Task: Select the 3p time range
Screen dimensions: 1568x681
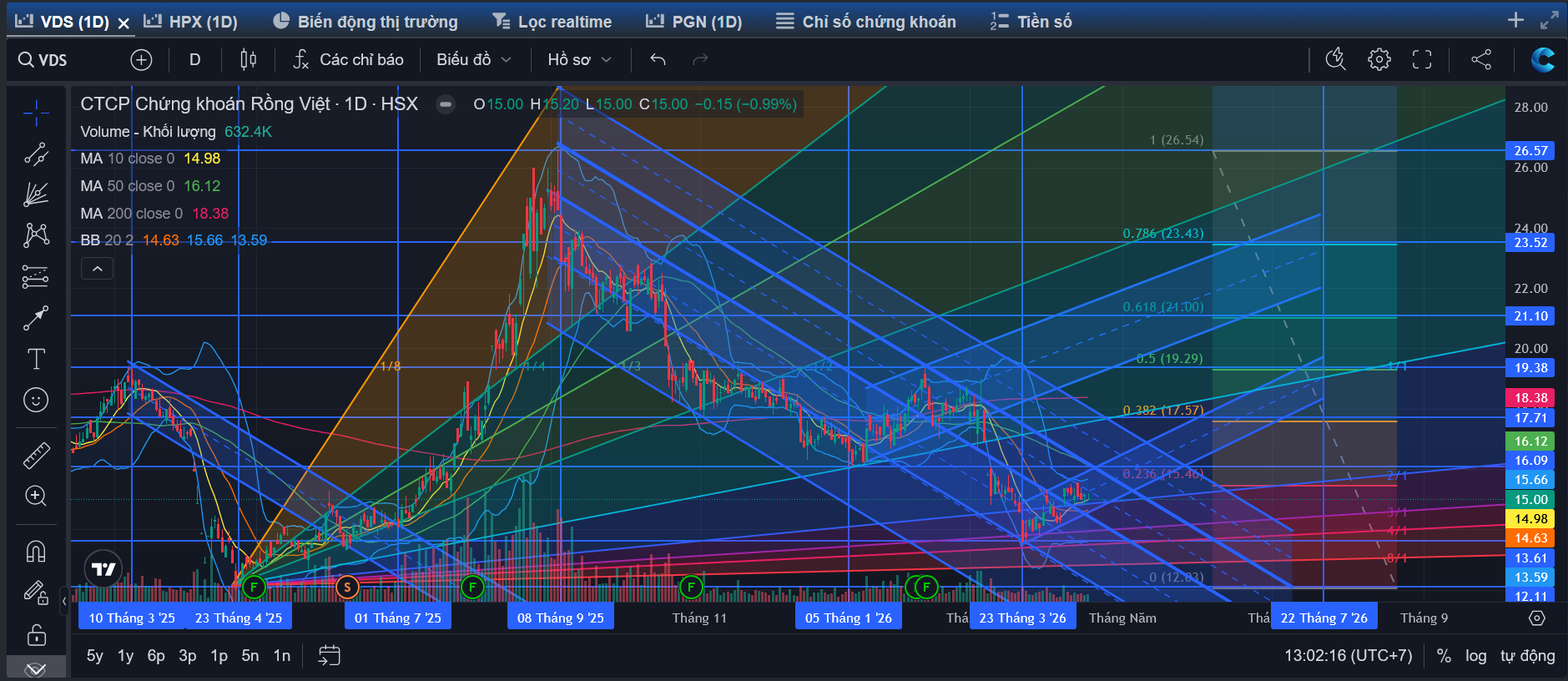Action: tap(188, 656)
